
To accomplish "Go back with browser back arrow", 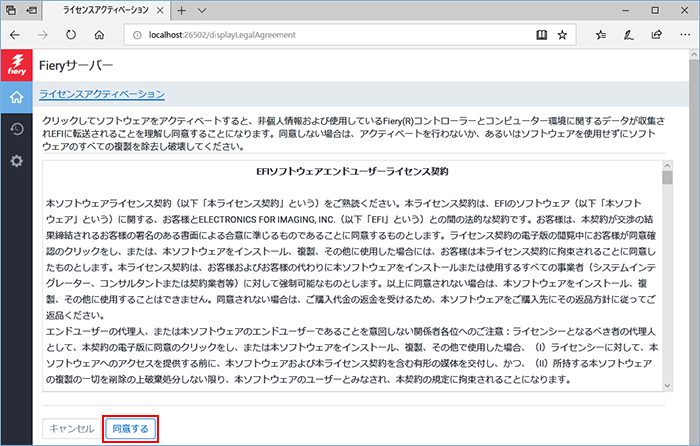I will 15,35.
